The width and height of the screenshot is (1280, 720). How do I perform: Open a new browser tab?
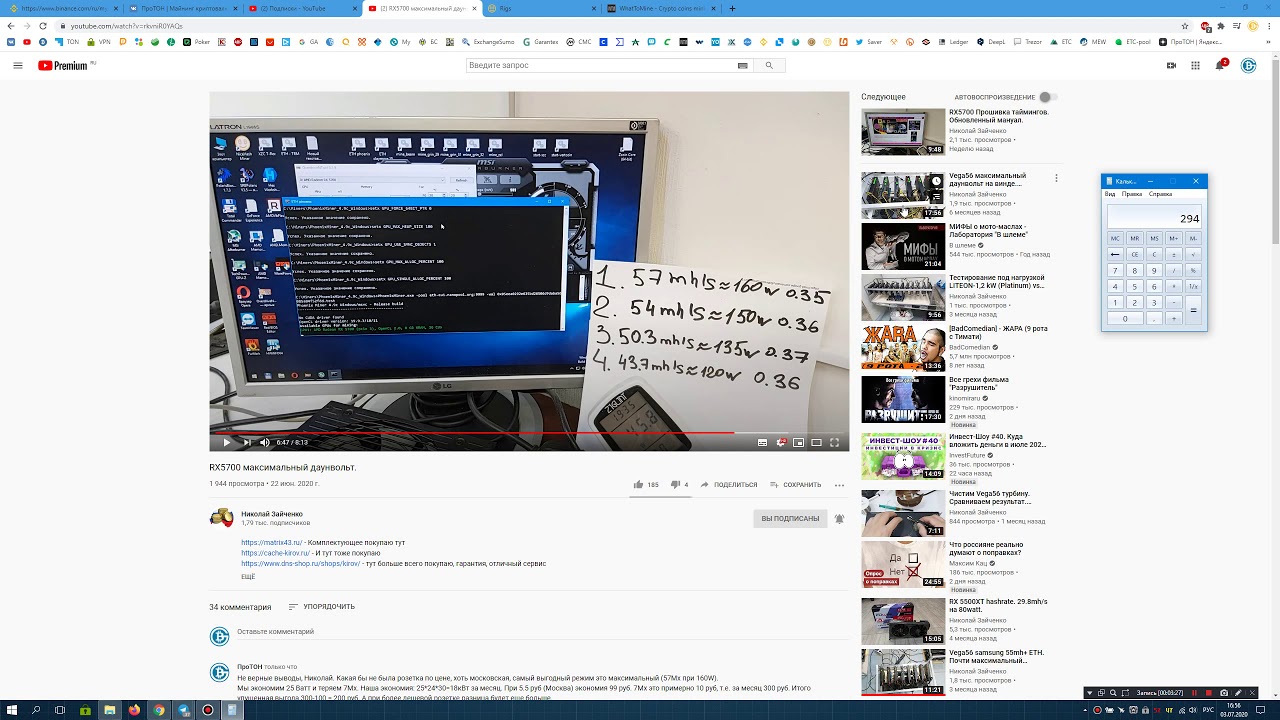[732, 8]
